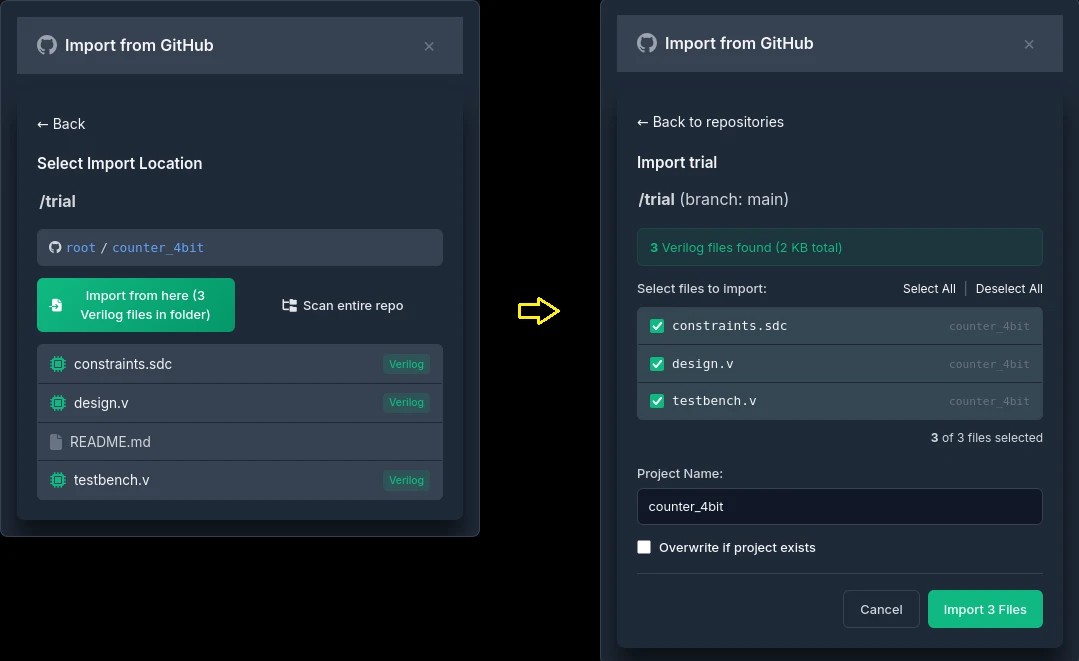The image size is (1079, 661).
Task: Click Import from here button
Action: (136, 305)
